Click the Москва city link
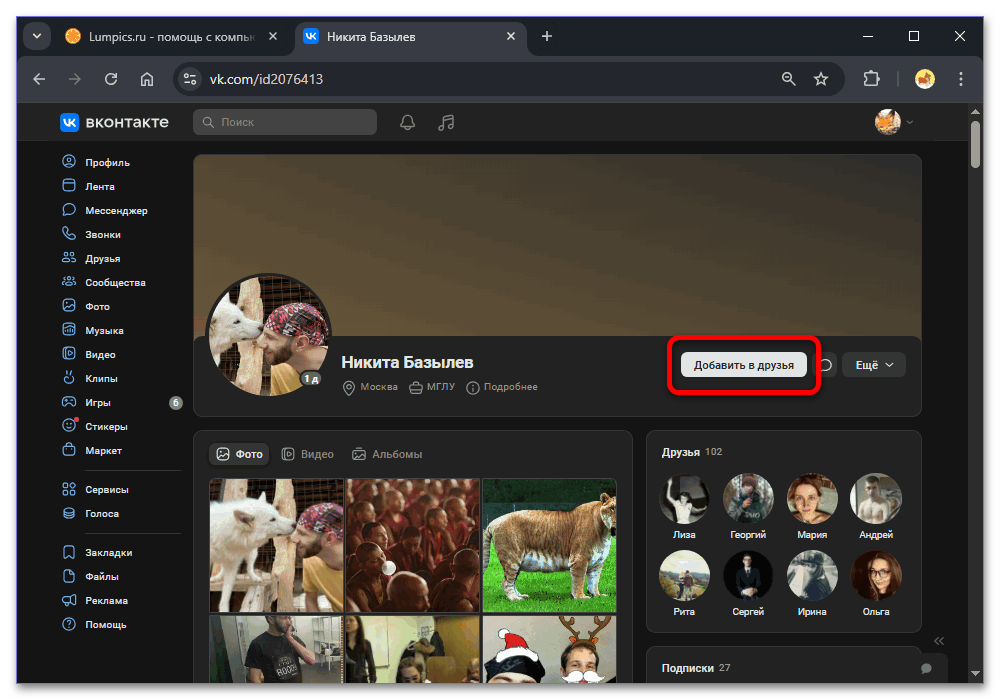Image resolution: width=1000 pixels, height=700 pixels. [x=371, y=387]
